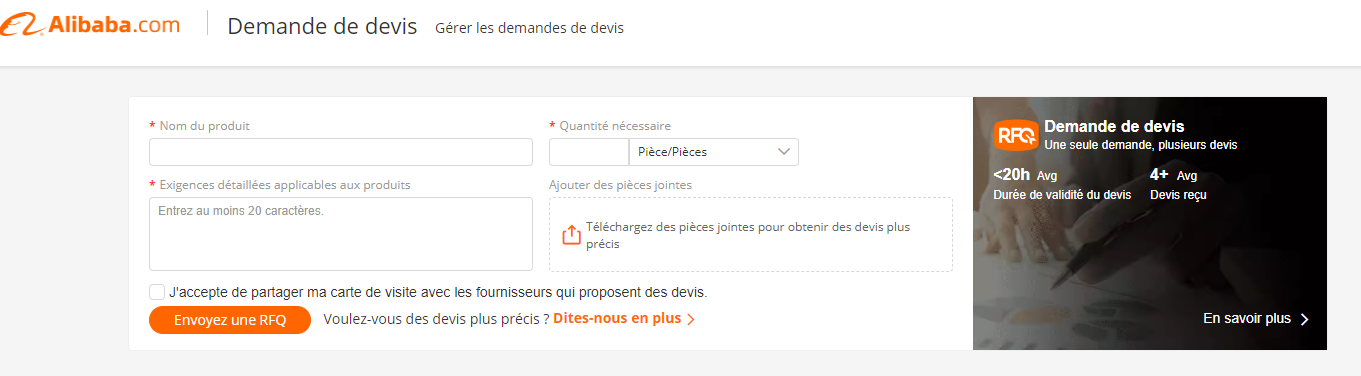Click the Envoyez une RFQ button
The height and width of the screenshot is (376, 1361).
(230, 320)
